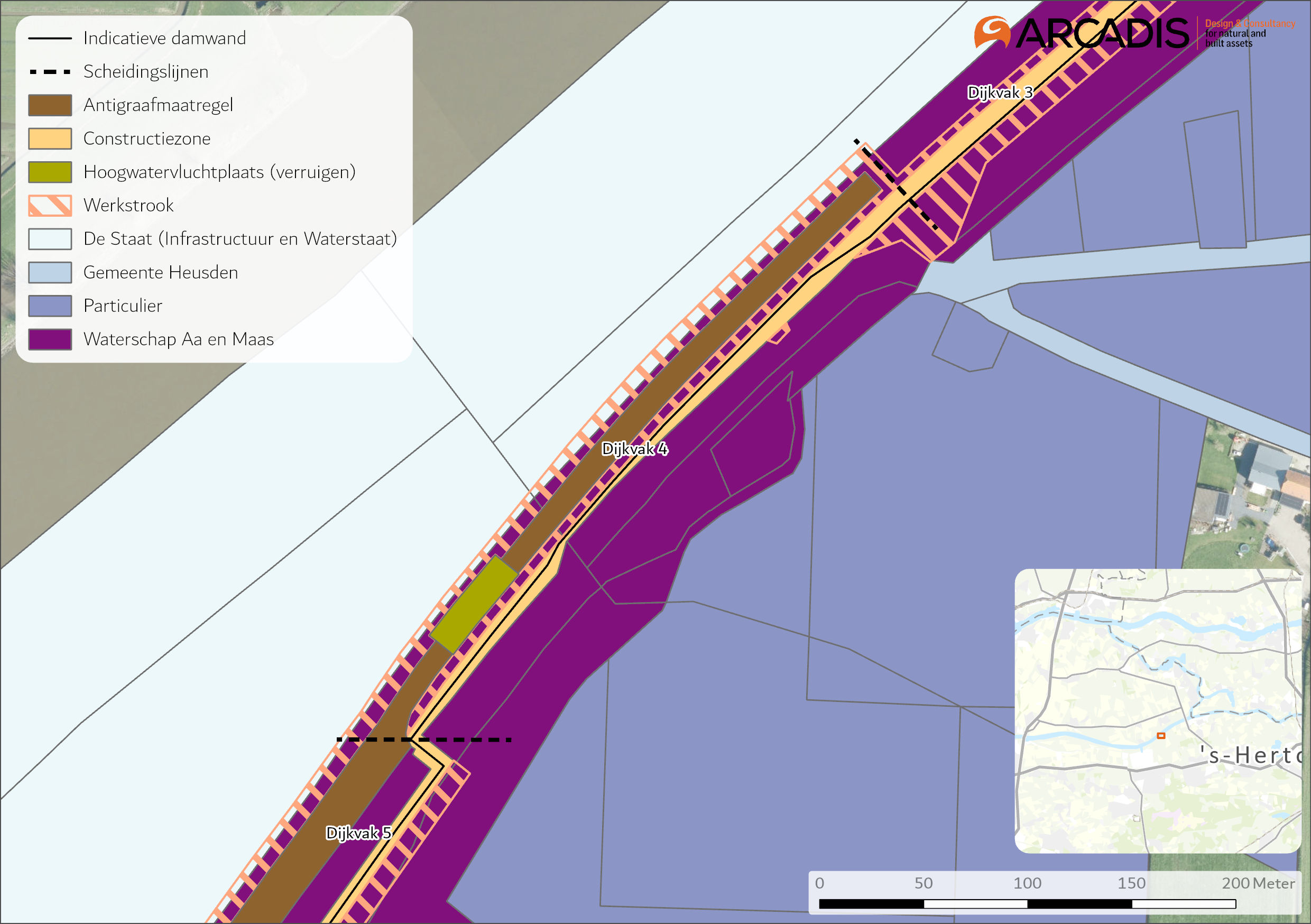
Task: Click the 's-Herto label in inset map
Action: 1251,755
